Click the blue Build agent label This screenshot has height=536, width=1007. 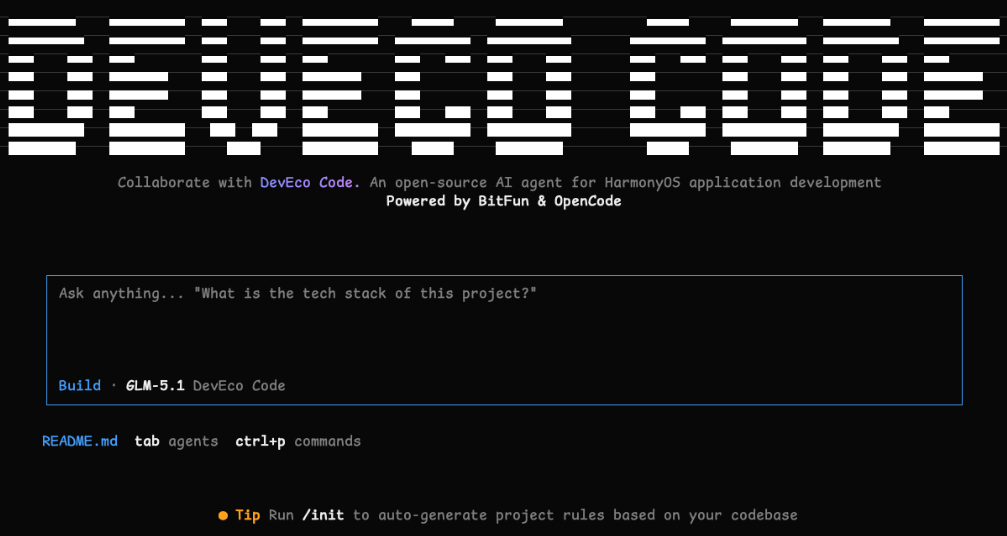point(80,386)
